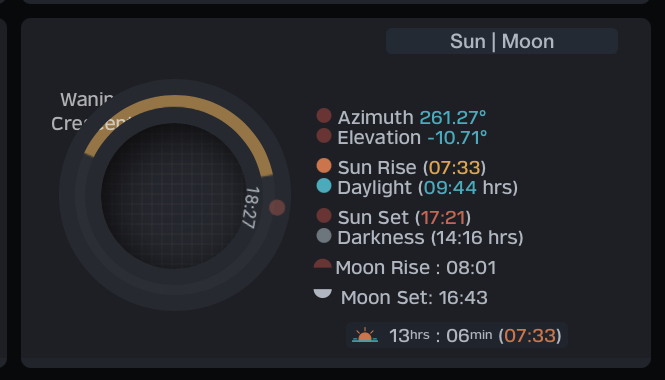Click the dark grid center of the dial

(x=174, y=196)
